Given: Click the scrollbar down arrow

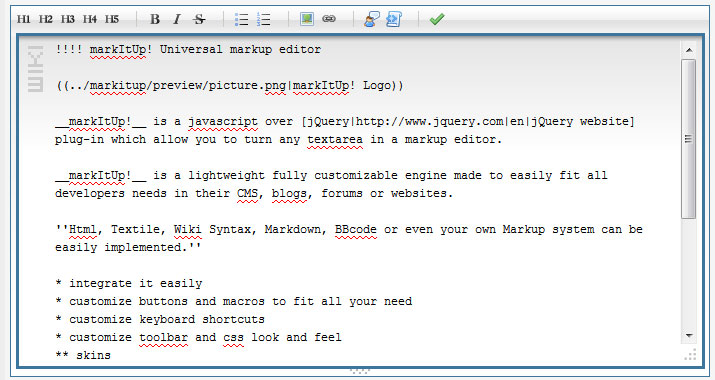Looking at the screenshot, I should pos(689,336).
